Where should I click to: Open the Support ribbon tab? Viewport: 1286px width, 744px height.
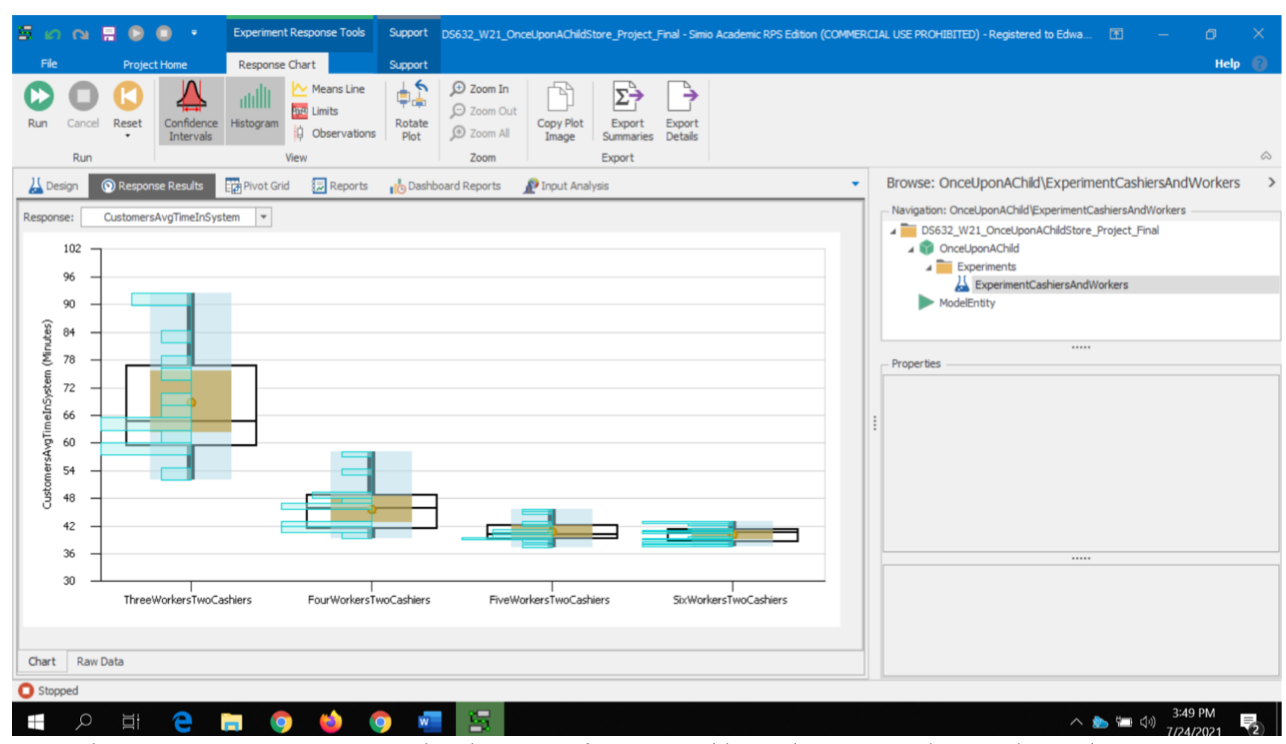408,64
